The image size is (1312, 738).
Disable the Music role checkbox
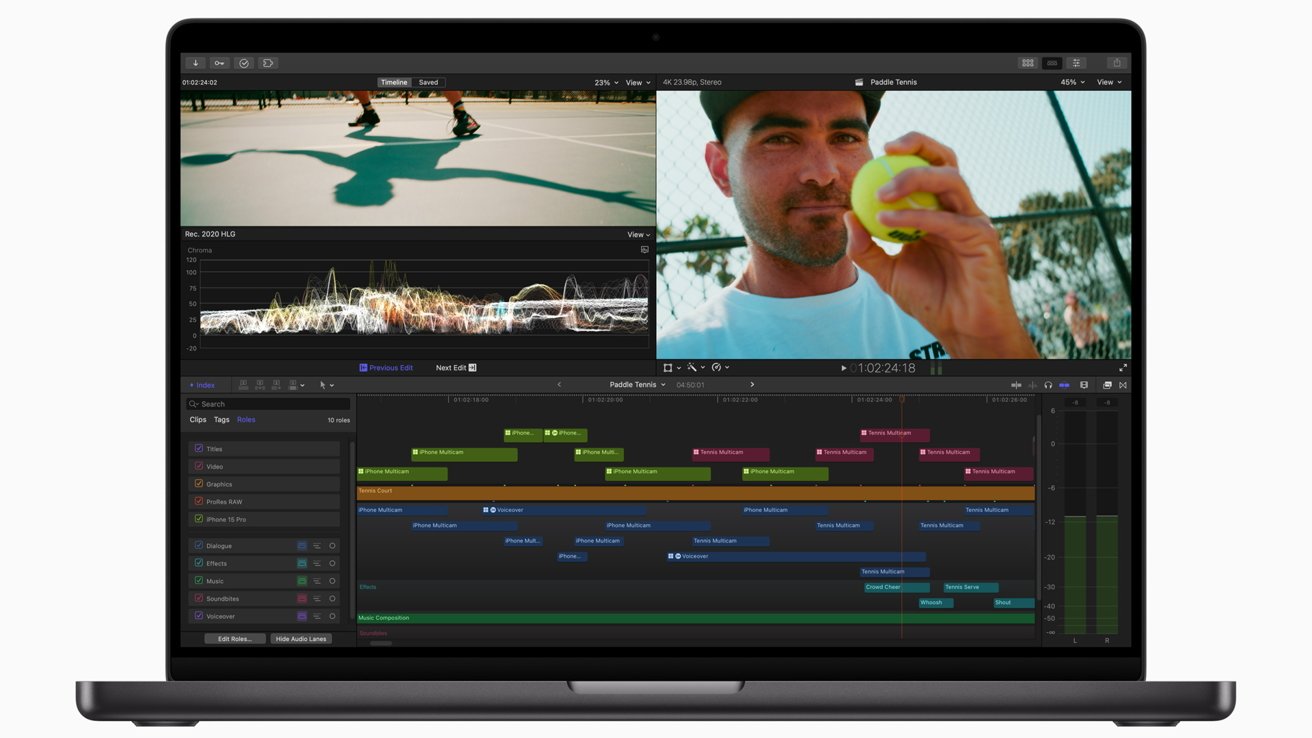click(199, 581)
